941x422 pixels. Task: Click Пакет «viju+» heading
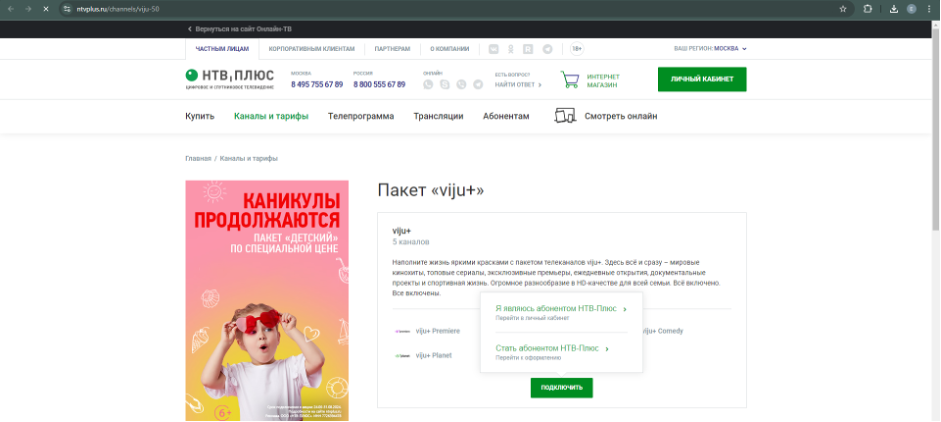431,190
